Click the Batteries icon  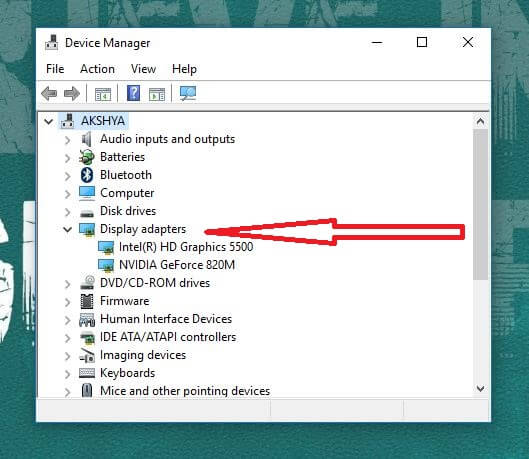pos(87,157)
